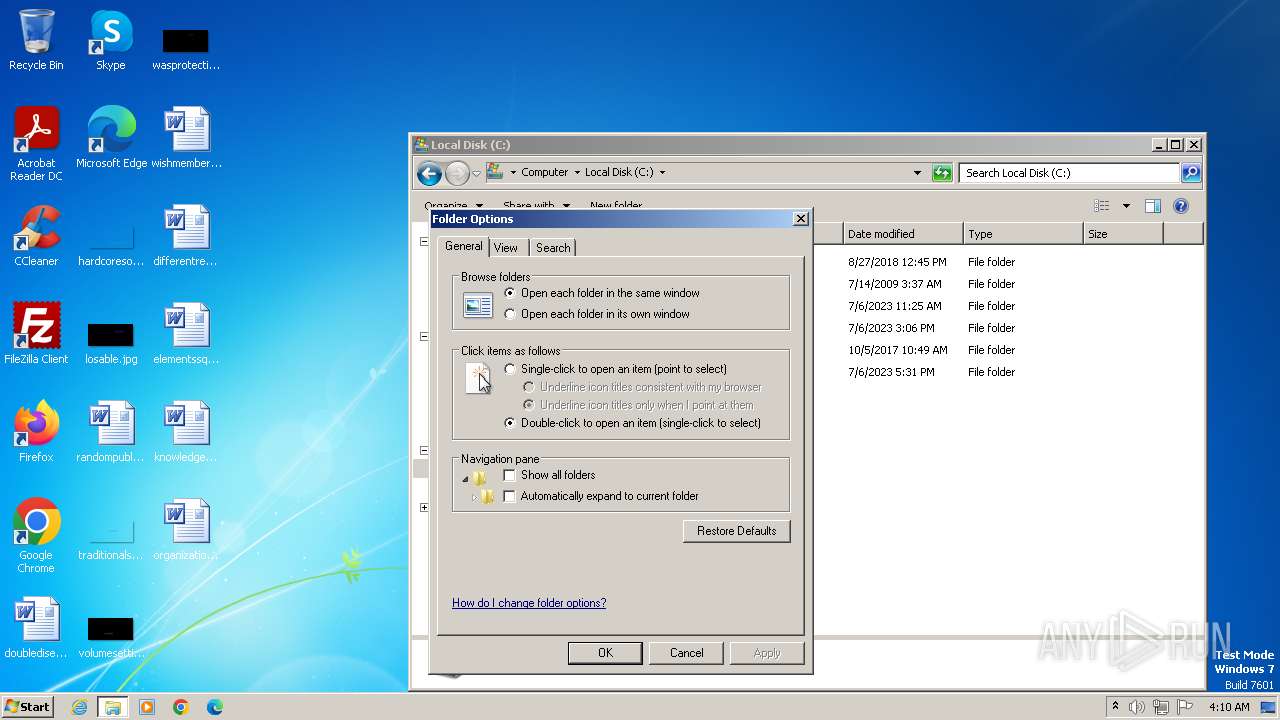The height and width of the screenshot is (720, 1280).
Task: Switch to the Search tab
Action: (x=553, y=248)
